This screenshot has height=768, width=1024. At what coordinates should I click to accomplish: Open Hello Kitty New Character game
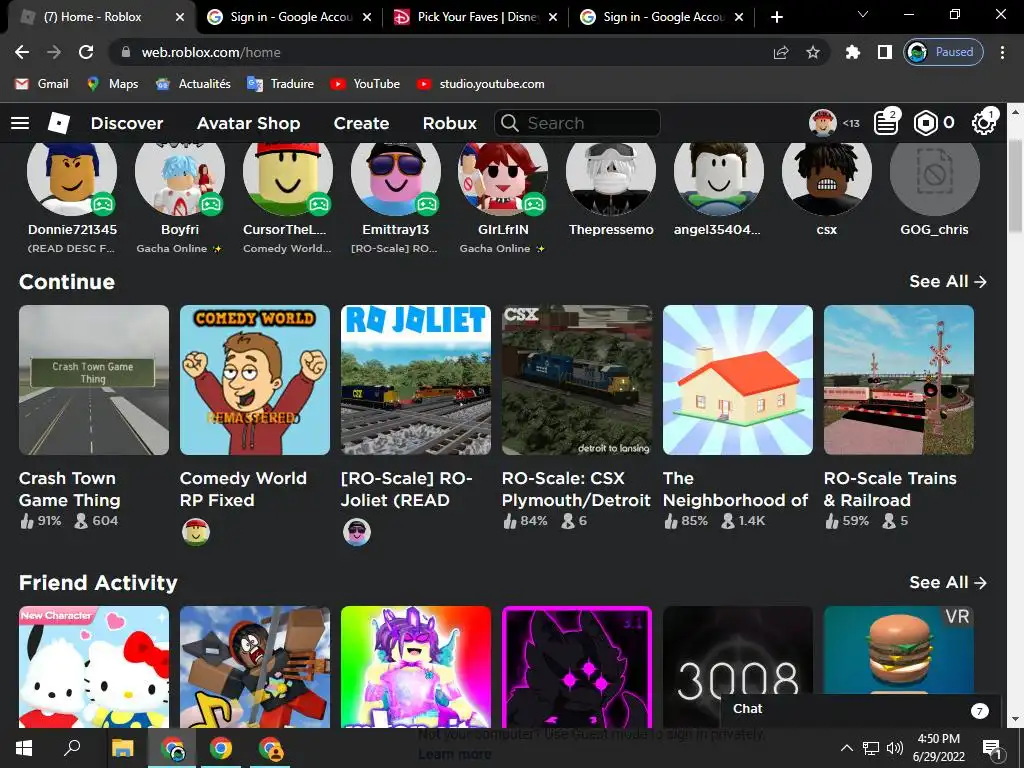94,667
